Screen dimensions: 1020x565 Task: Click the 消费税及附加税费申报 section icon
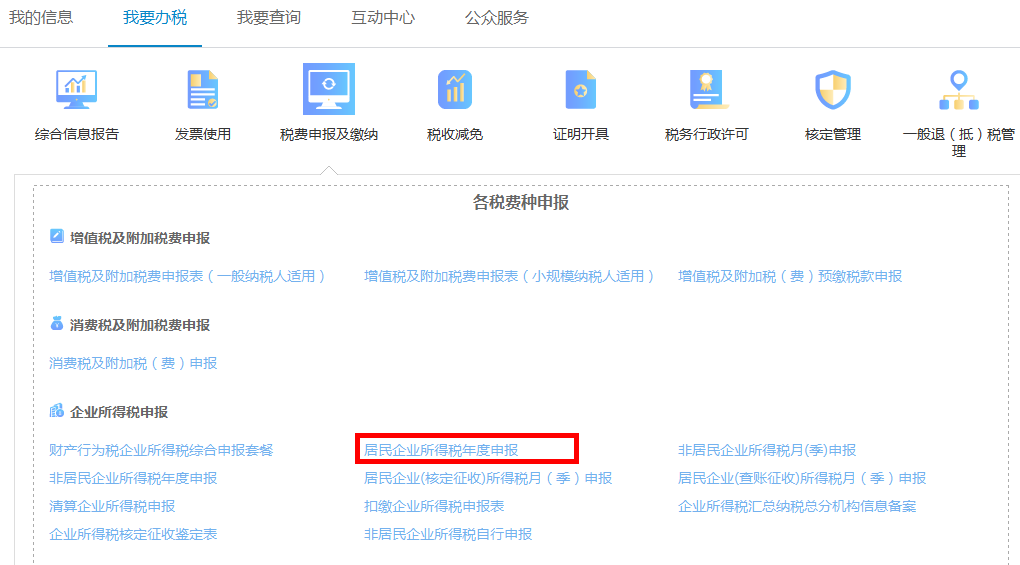pos(57,323)
